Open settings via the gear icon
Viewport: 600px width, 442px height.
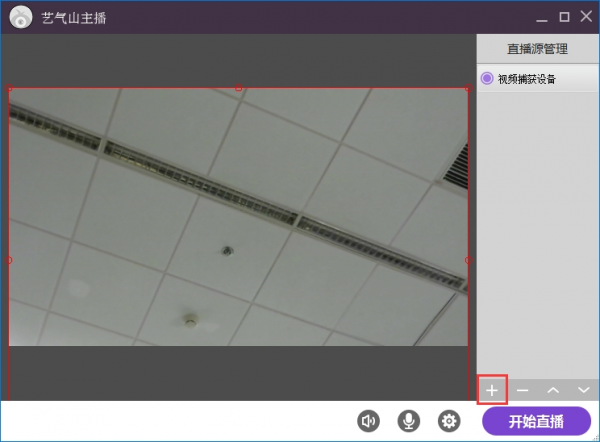(449, 421)
